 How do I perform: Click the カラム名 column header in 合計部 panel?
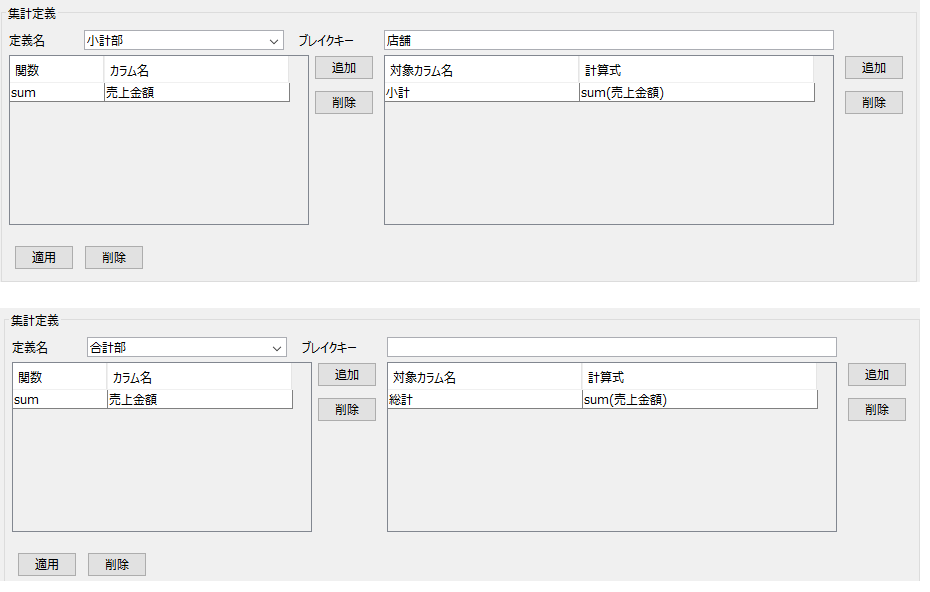click(198, 378)
